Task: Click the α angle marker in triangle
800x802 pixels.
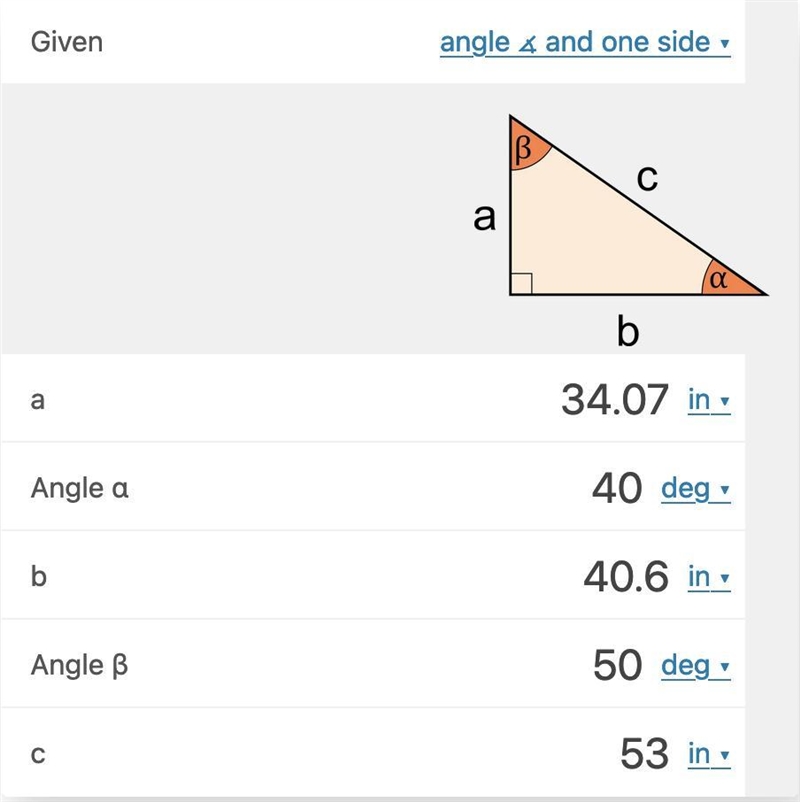Action: point(725,280)
